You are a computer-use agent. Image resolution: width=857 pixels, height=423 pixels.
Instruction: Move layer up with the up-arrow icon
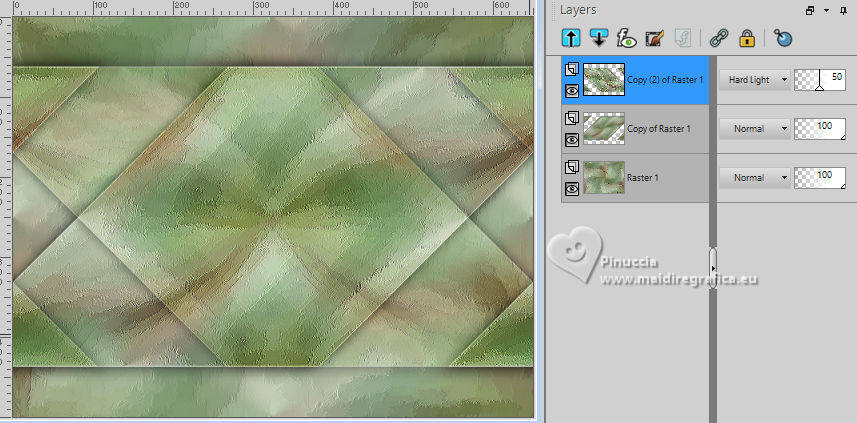click(571, 38)
